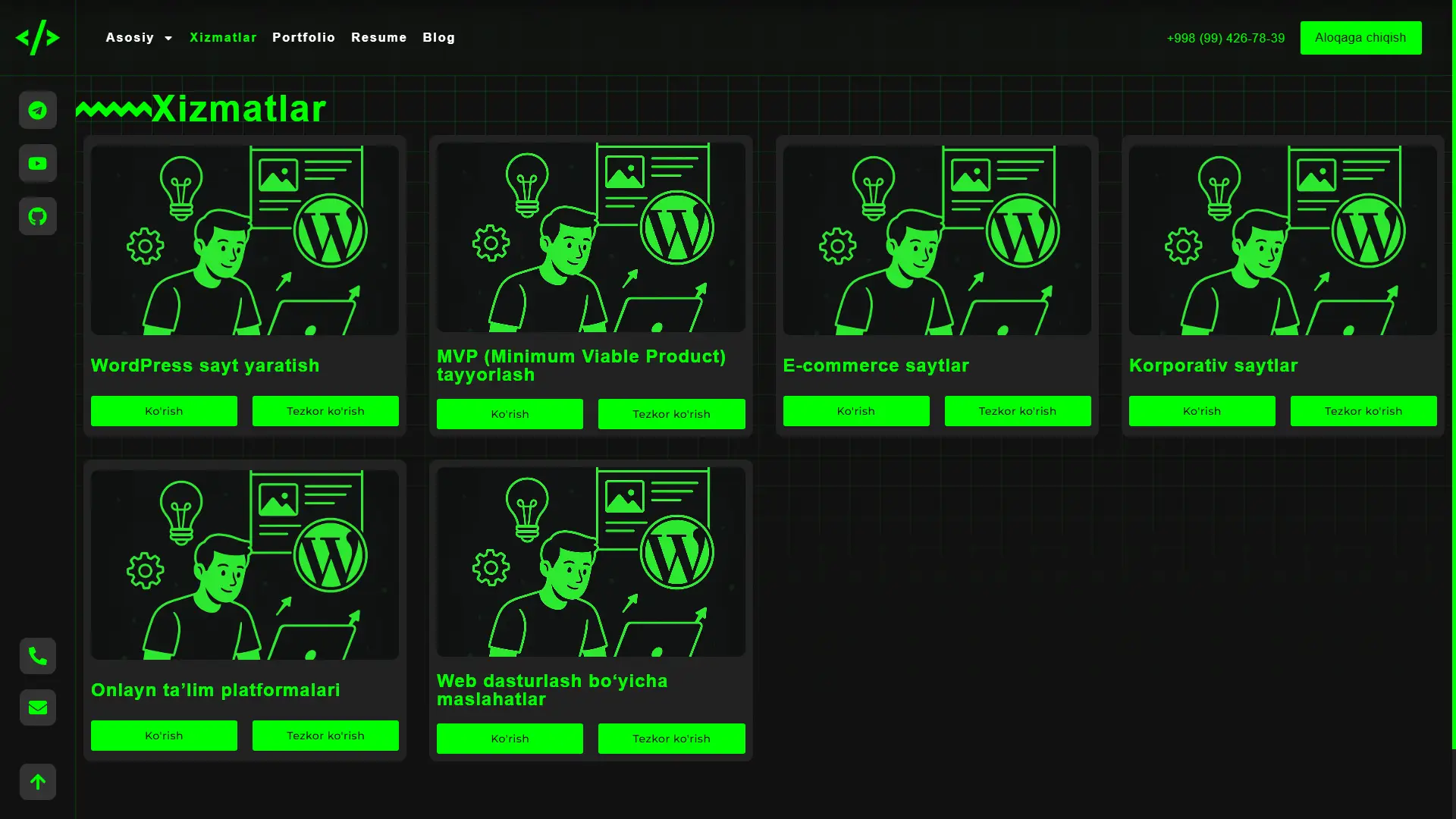This screenshot has height=819, width=1456.
Task: Click the site logo in the header
Action: (38, 37)
